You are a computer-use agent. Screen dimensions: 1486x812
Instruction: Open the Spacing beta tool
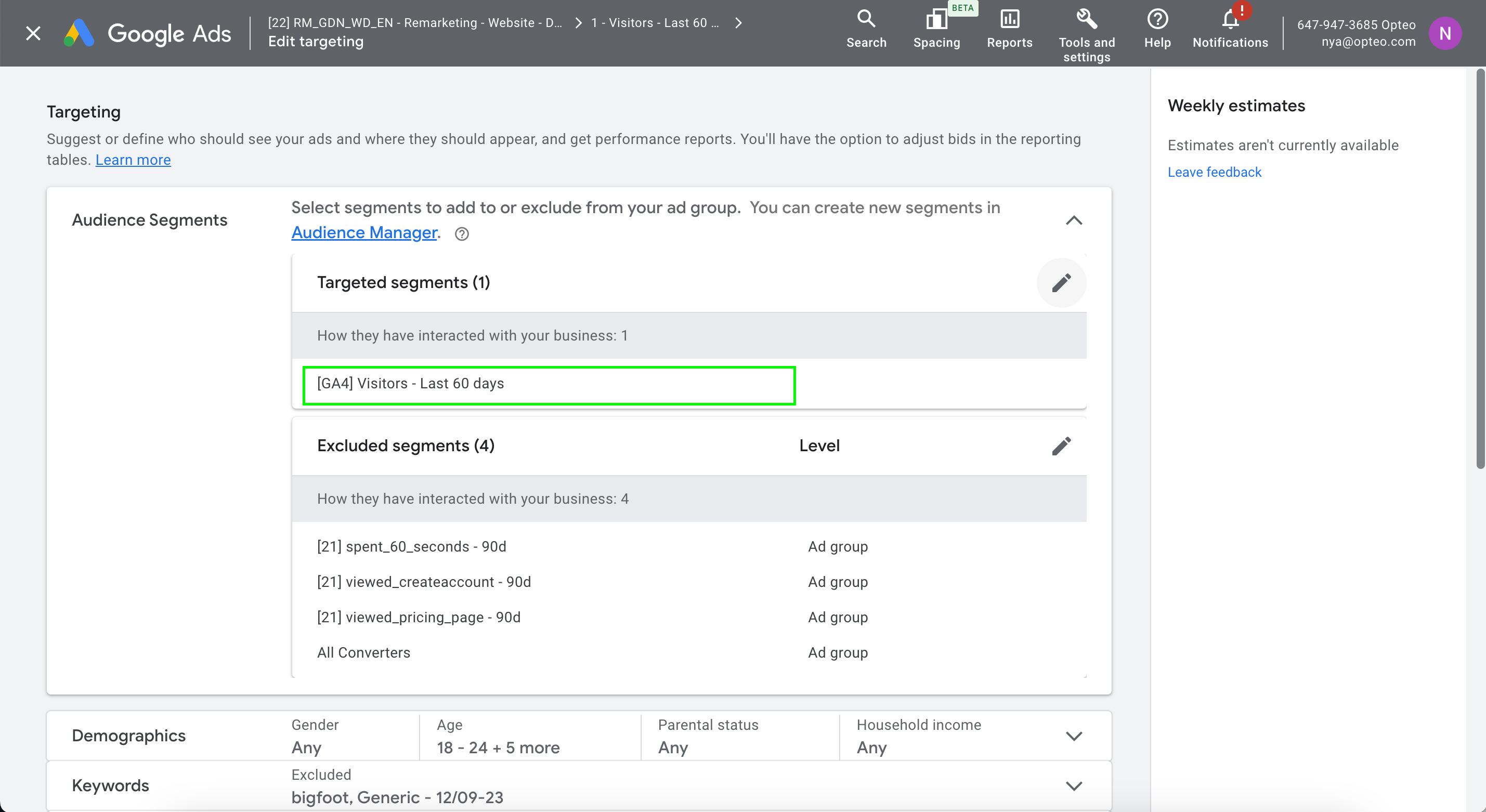936,21
